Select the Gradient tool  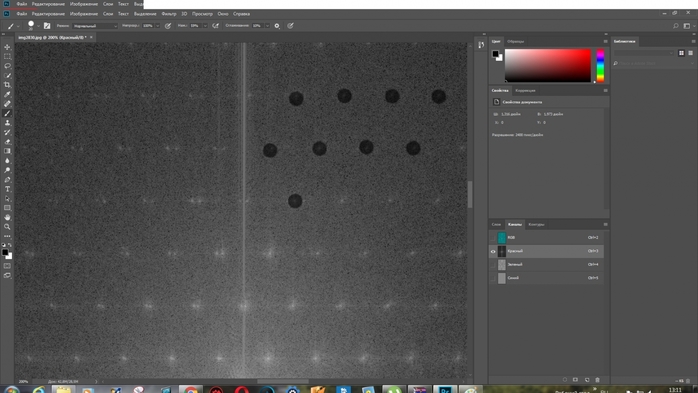point(7,151)
